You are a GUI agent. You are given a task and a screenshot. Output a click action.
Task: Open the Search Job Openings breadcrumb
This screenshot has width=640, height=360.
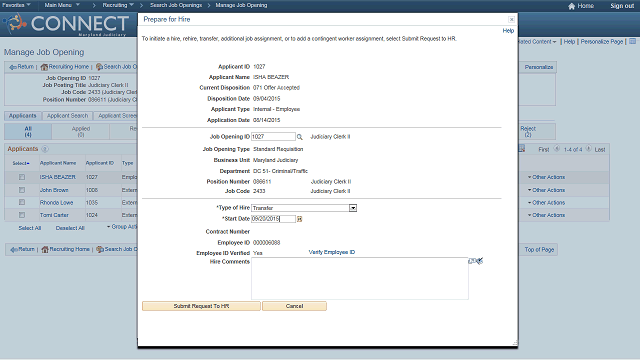(176, 5)
